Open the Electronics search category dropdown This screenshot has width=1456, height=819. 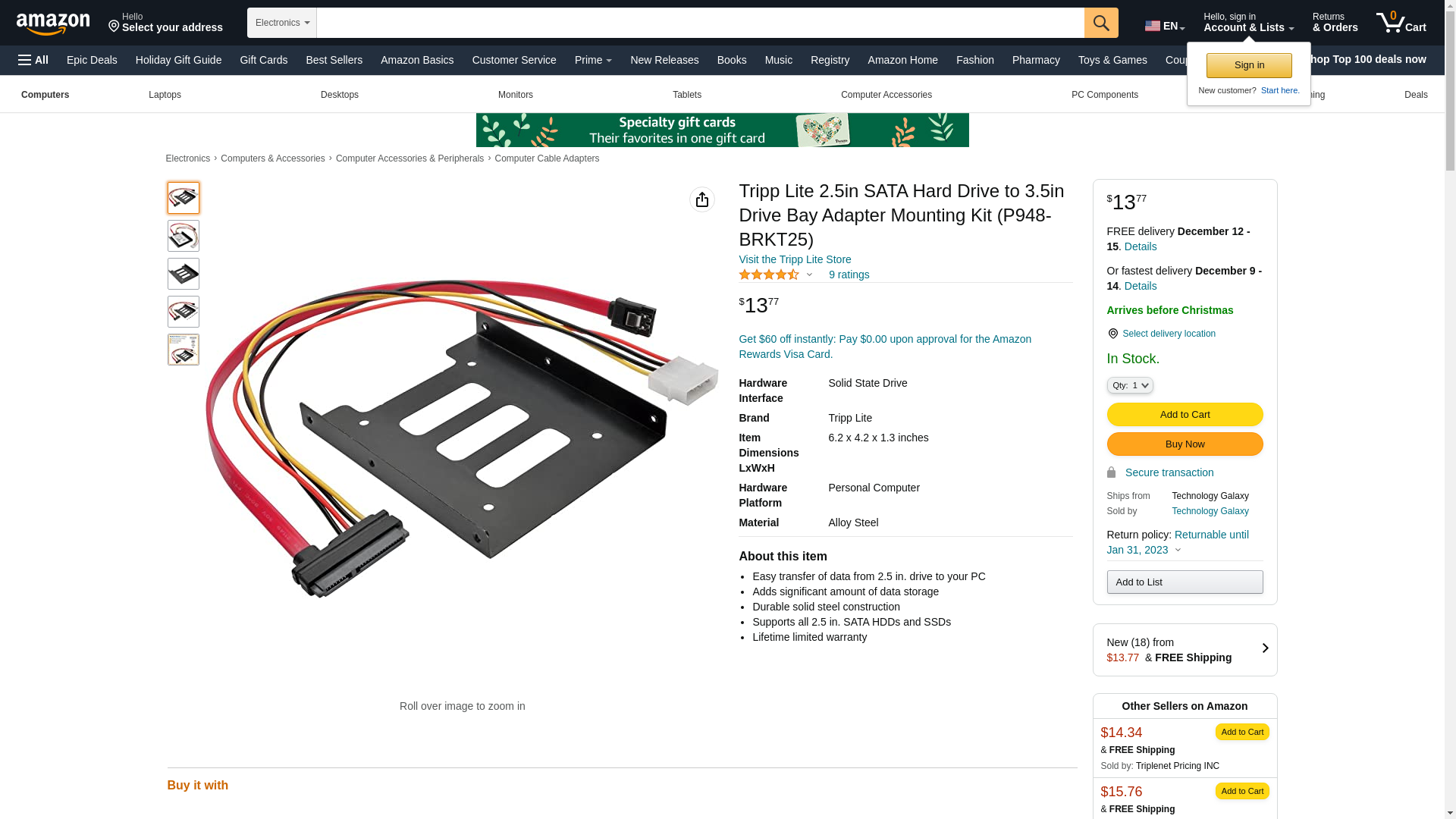click(x=282, y=23)
